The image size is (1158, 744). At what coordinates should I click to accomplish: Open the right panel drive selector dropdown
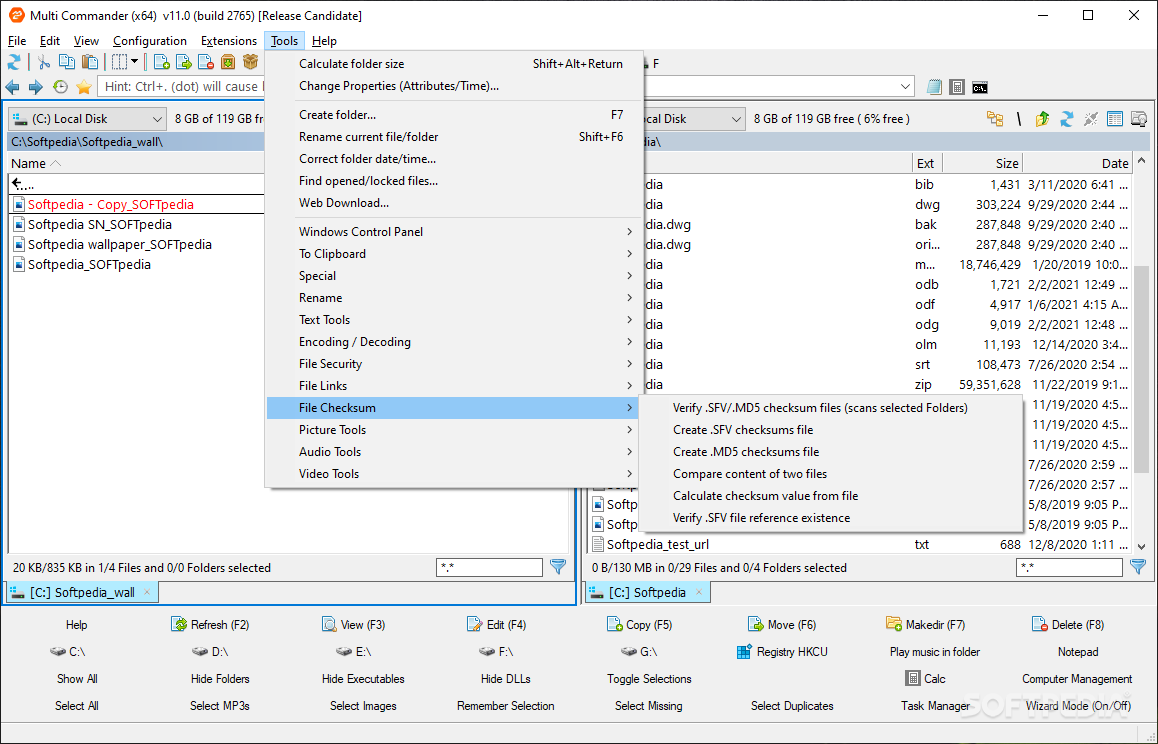click(x=736, y=118)
